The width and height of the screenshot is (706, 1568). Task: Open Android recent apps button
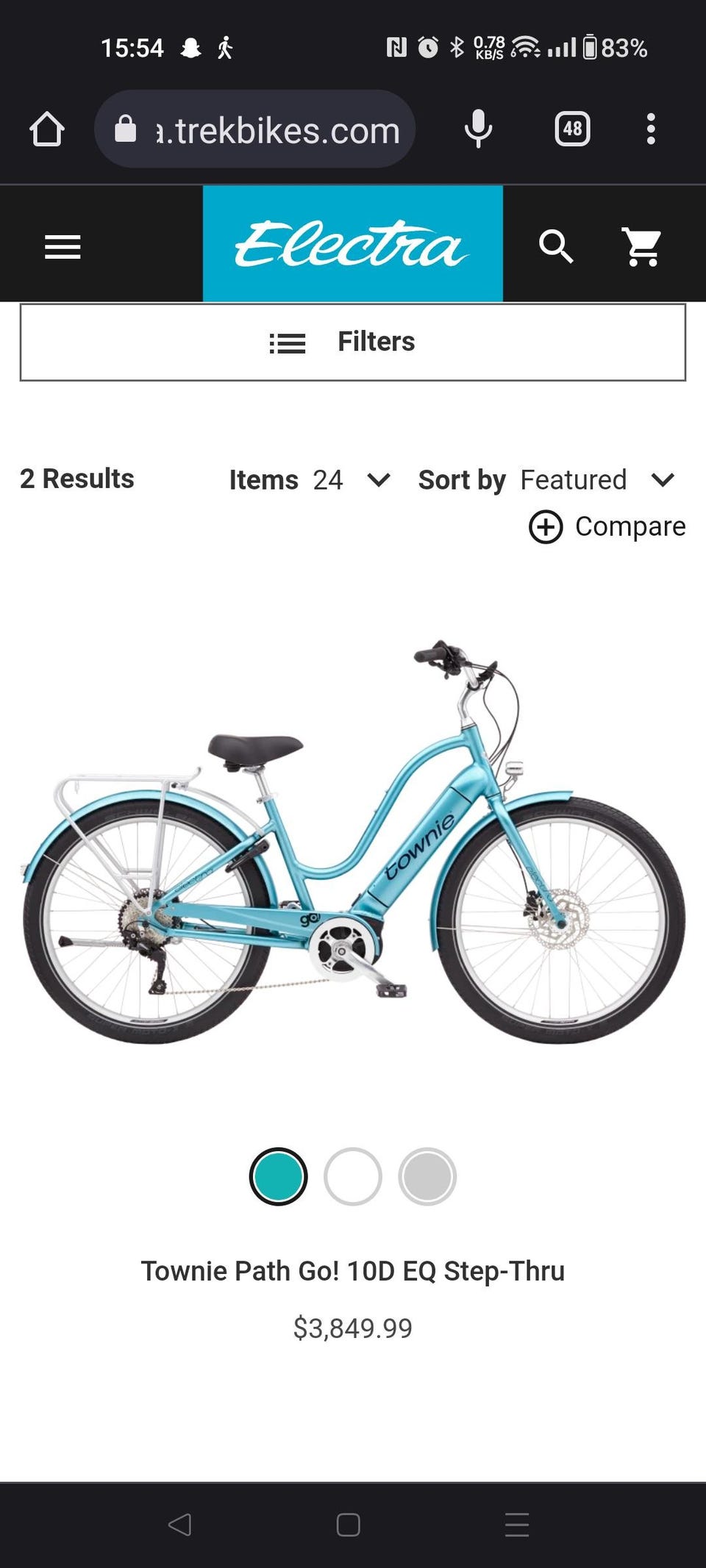[517, 1525]
